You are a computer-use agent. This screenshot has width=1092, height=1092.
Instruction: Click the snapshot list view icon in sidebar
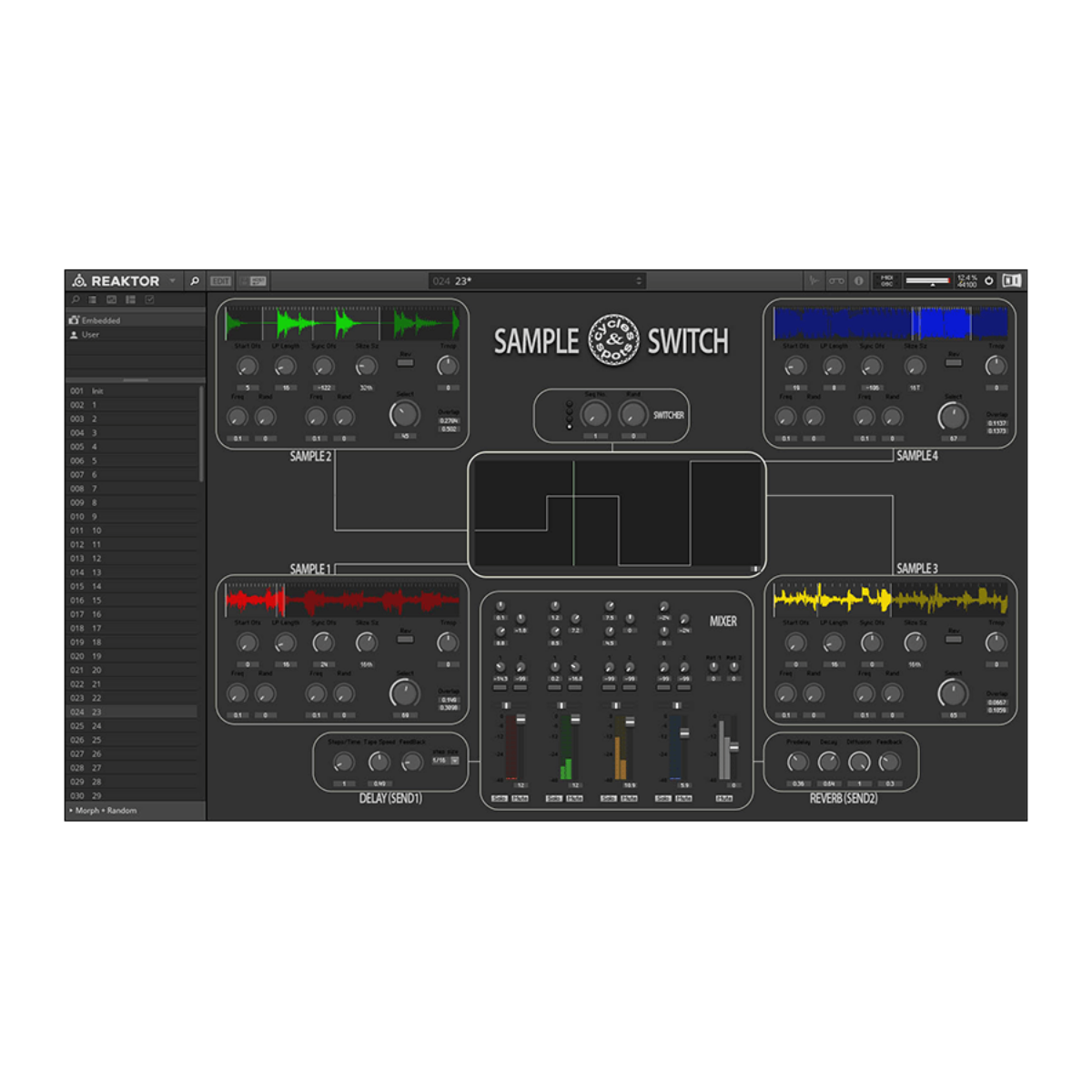[93, 299]
